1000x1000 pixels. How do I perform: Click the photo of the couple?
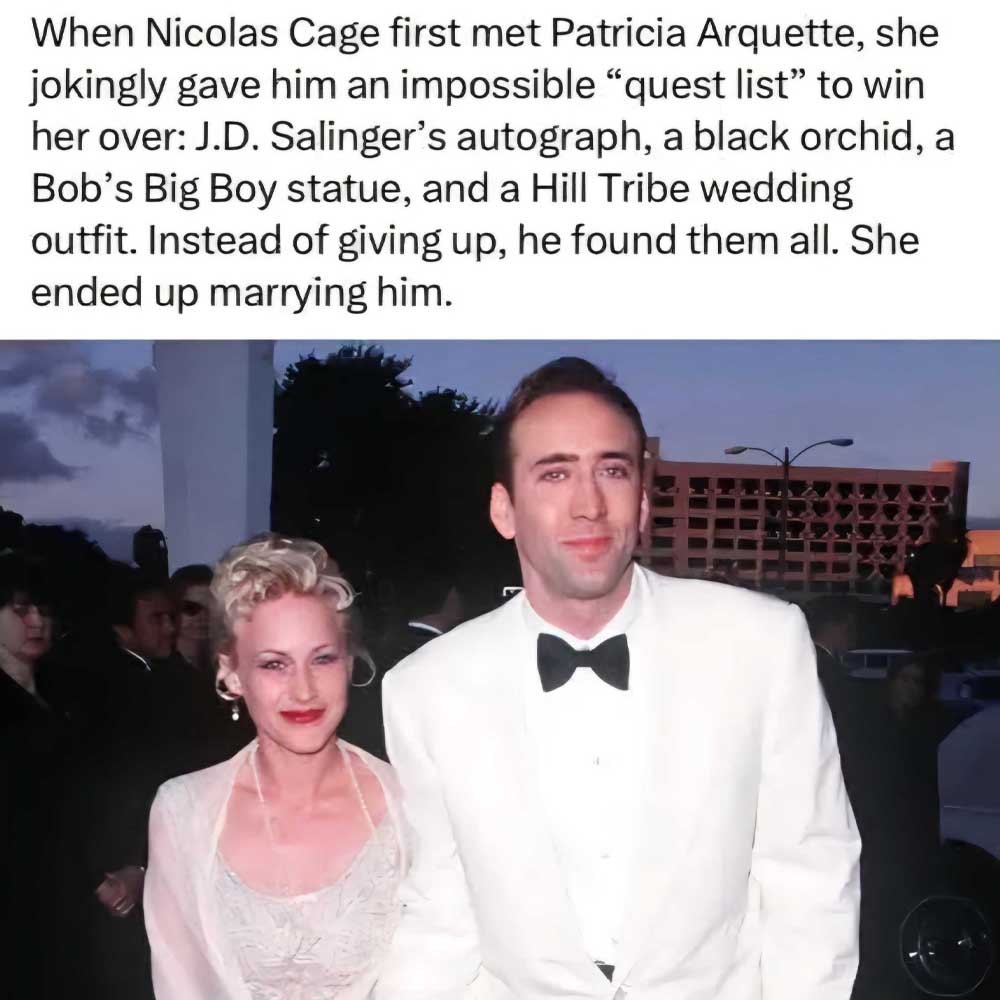click(500, 670)
